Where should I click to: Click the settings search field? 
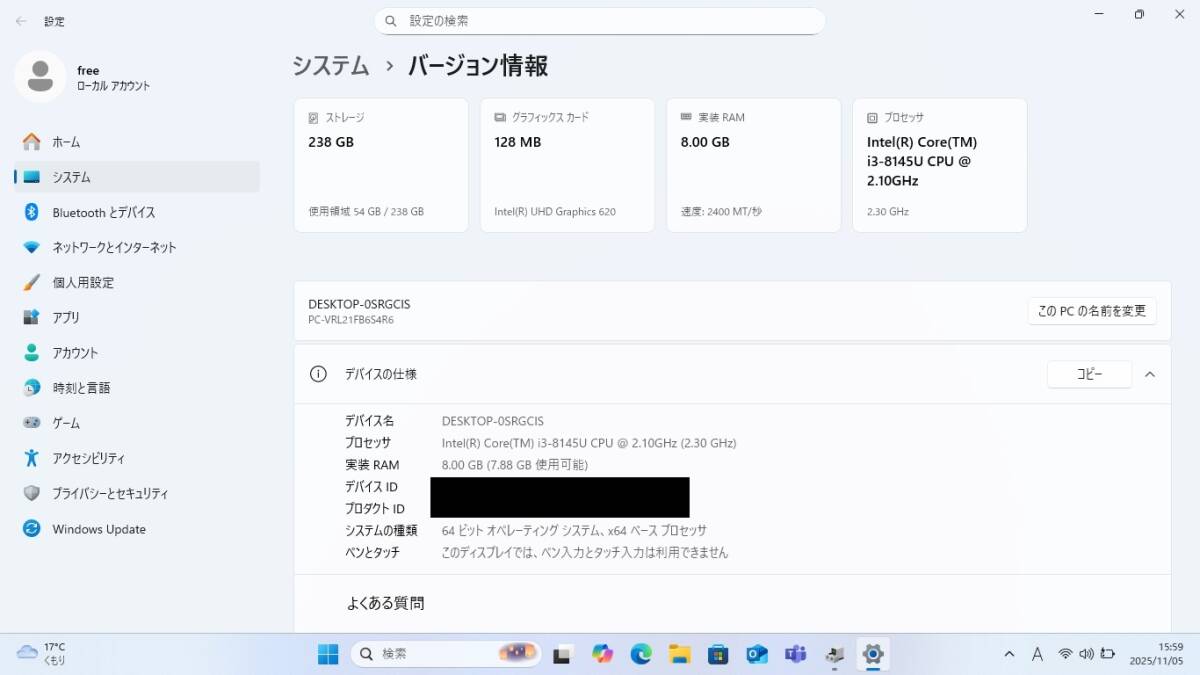[600, 20]
